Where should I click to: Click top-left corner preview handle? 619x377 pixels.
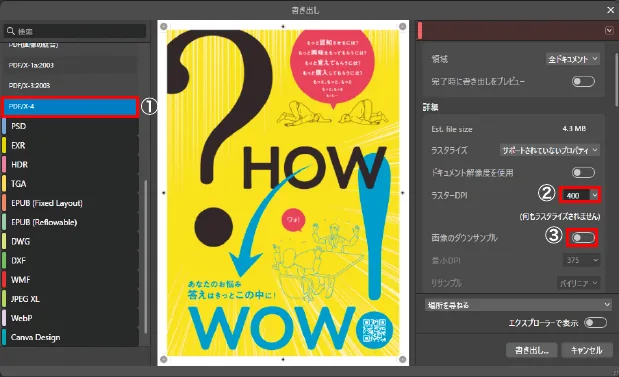point(164,26)
